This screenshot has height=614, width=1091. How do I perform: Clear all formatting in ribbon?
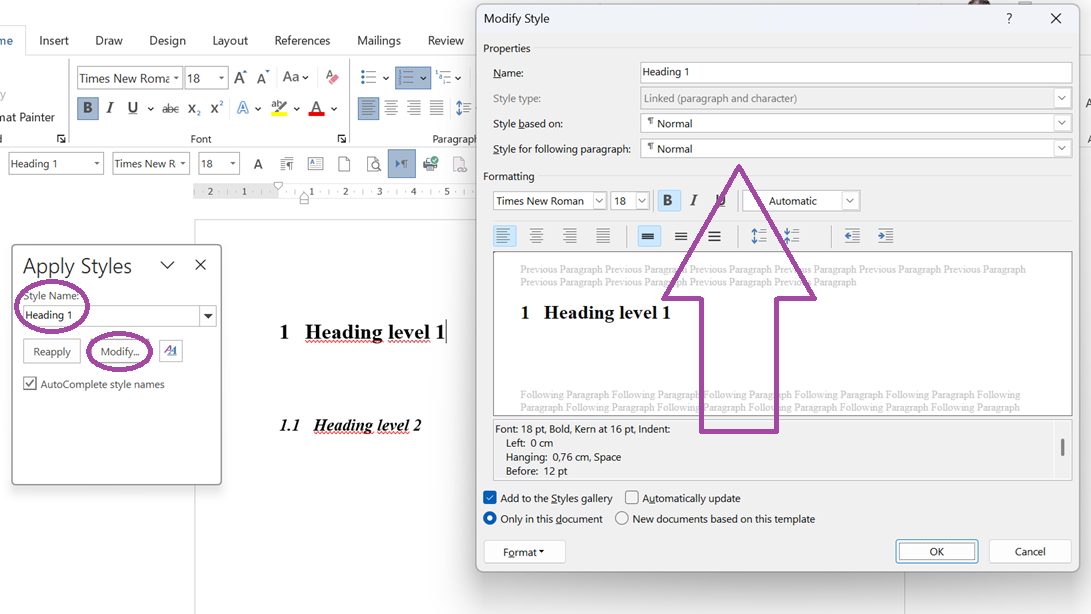tap(332, 77)
